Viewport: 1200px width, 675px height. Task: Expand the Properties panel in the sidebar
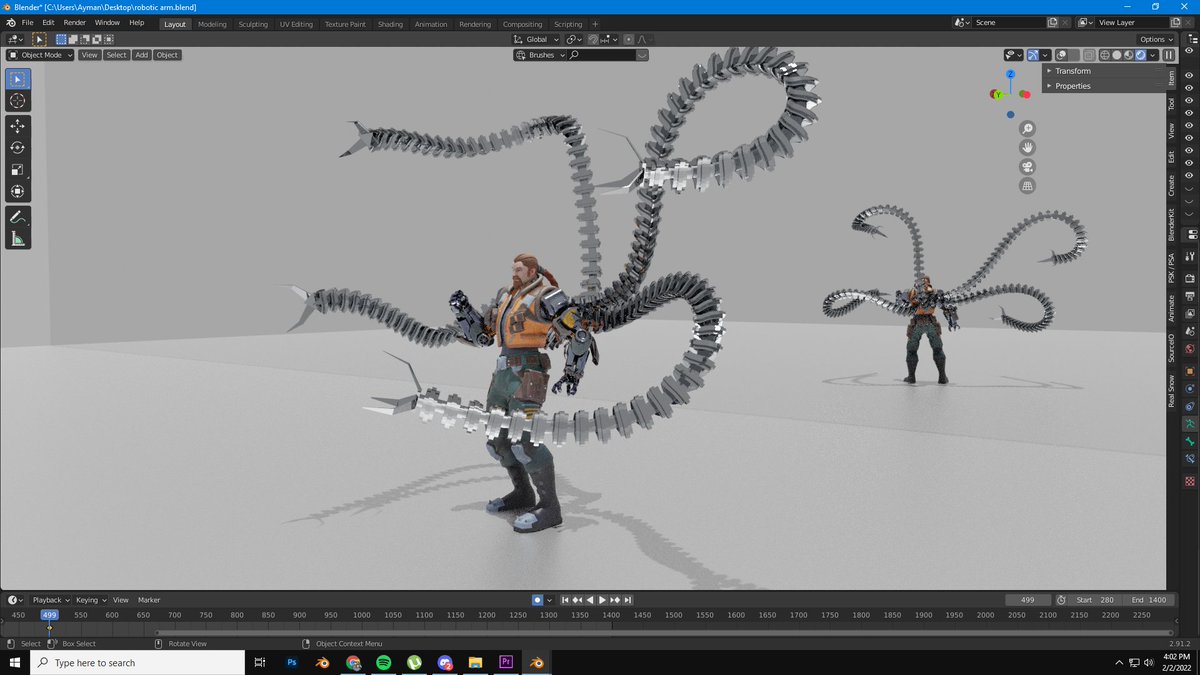click(1072, 85)
